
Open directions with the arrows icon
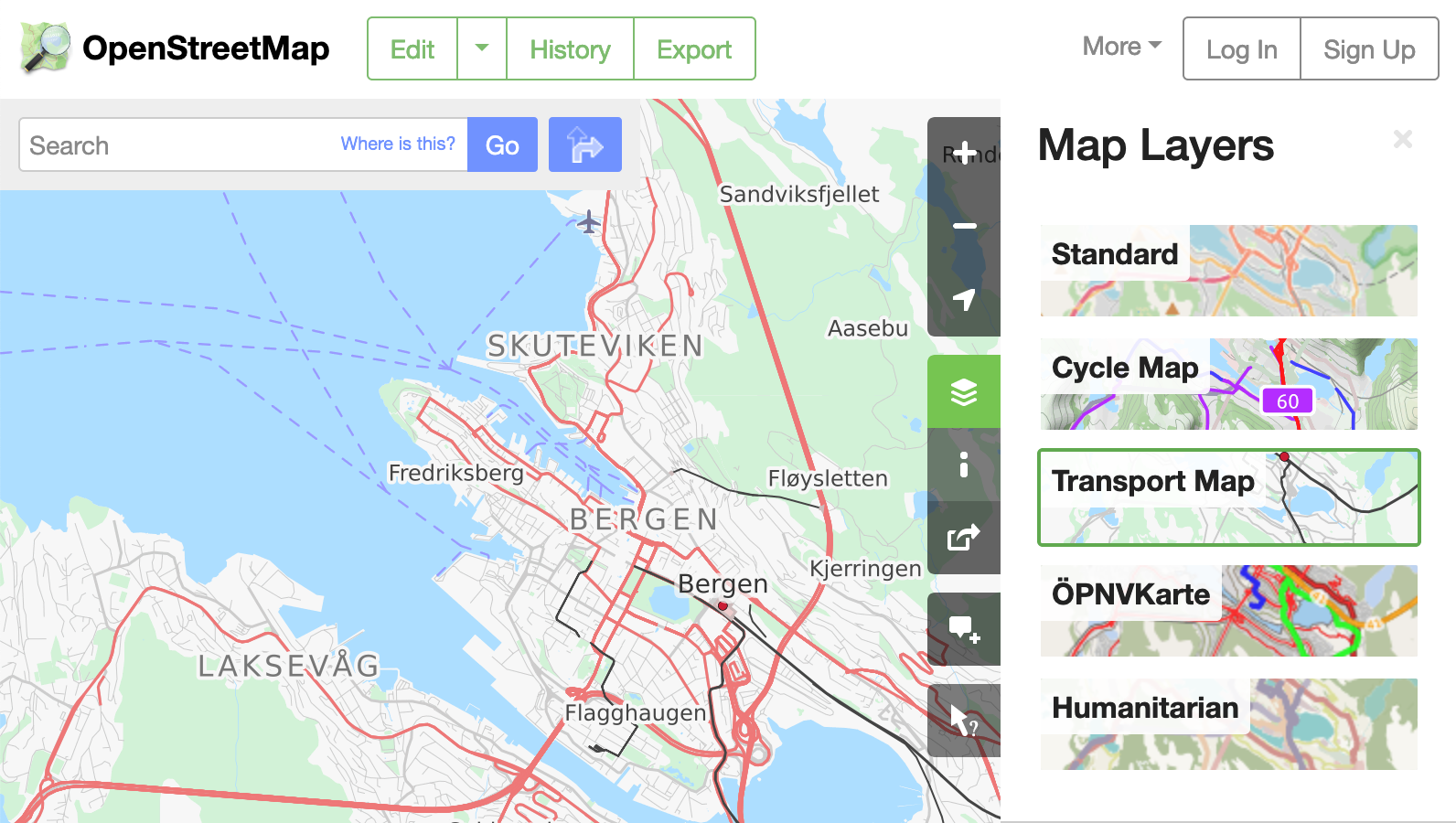(585, 144)
